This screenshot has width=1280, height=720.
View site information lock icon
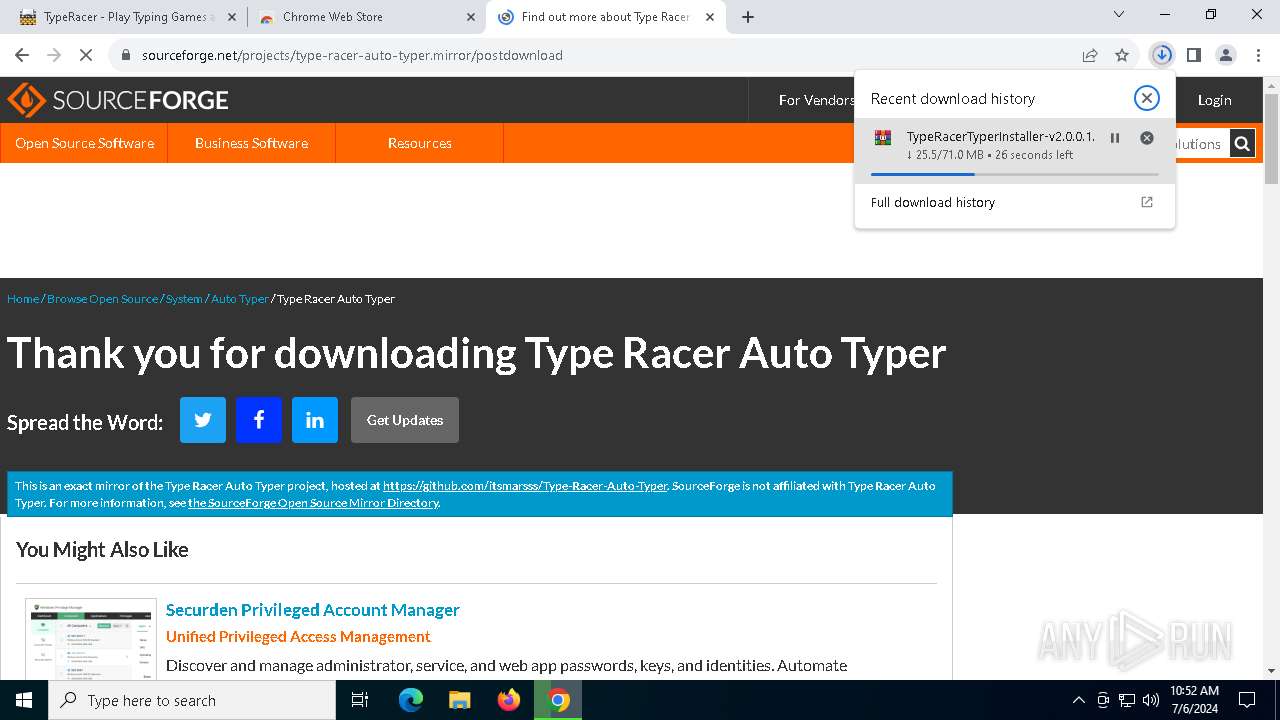tap(126, 55)
